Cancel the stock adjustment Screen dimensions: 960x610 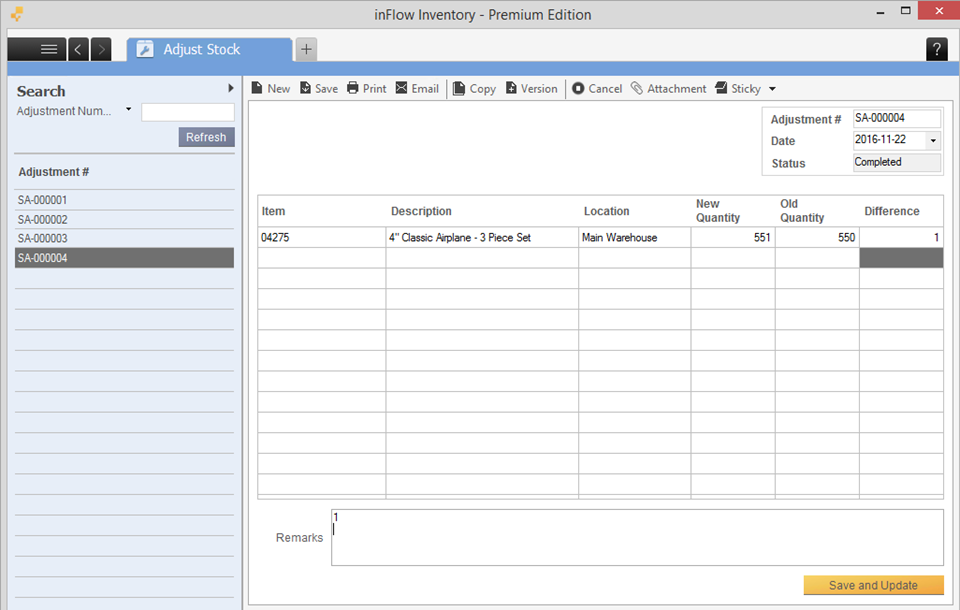[x=597, y=89]
